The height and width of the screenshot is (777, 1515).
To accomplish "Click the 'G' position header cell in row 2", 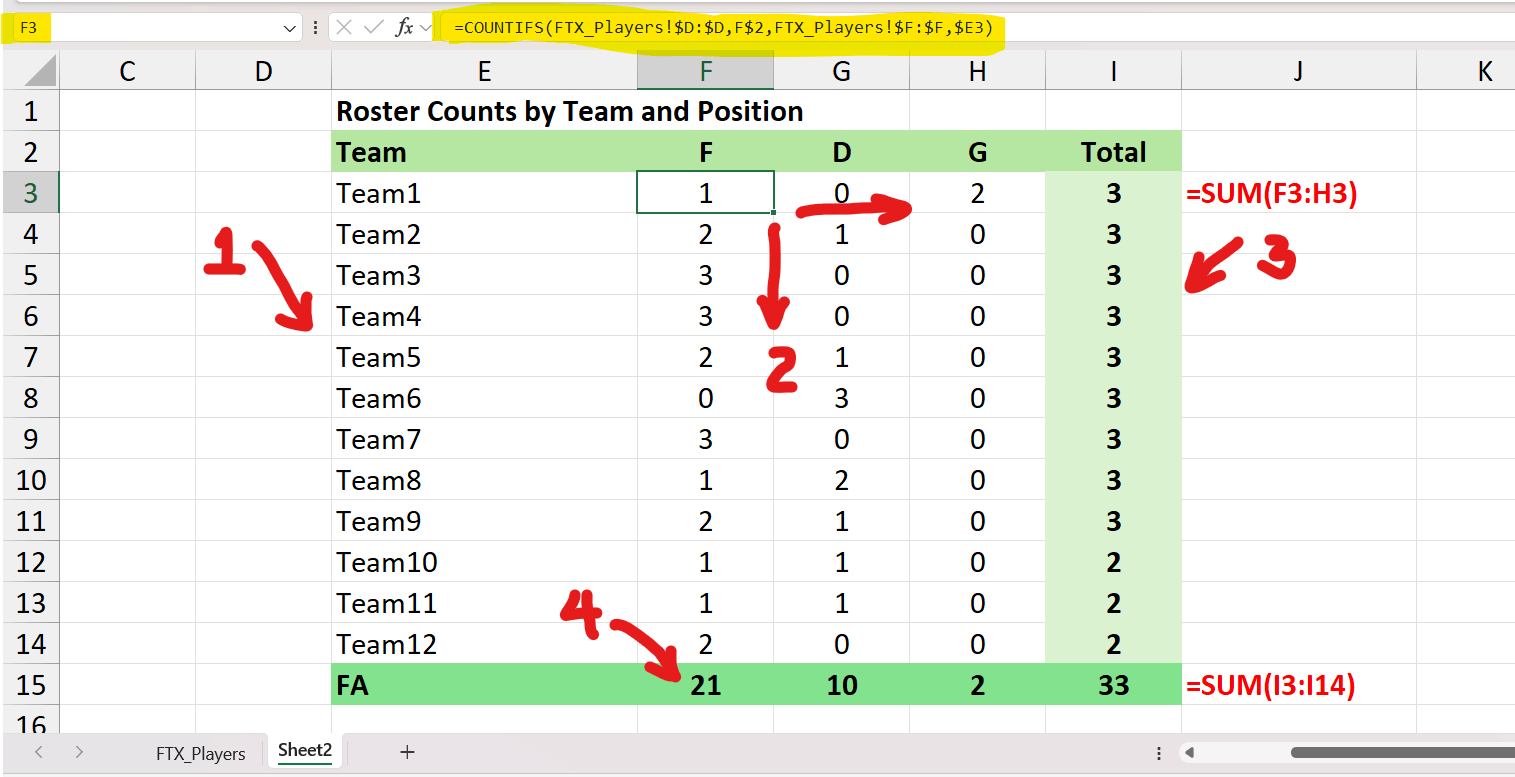I will click(x=978, y=152).
